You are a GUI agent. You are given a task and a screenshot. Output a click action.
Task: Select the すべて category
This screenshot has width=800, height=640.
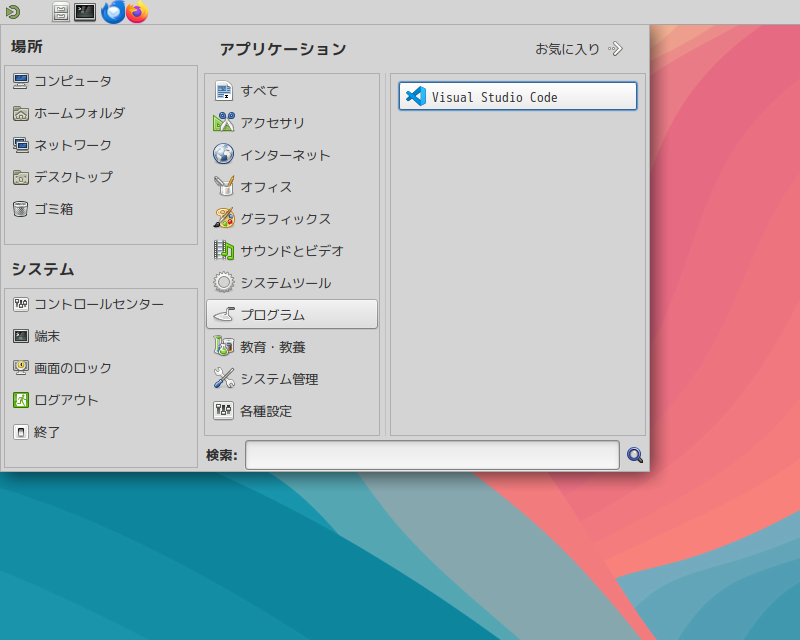pyautogui.click(x=292, y=91)
